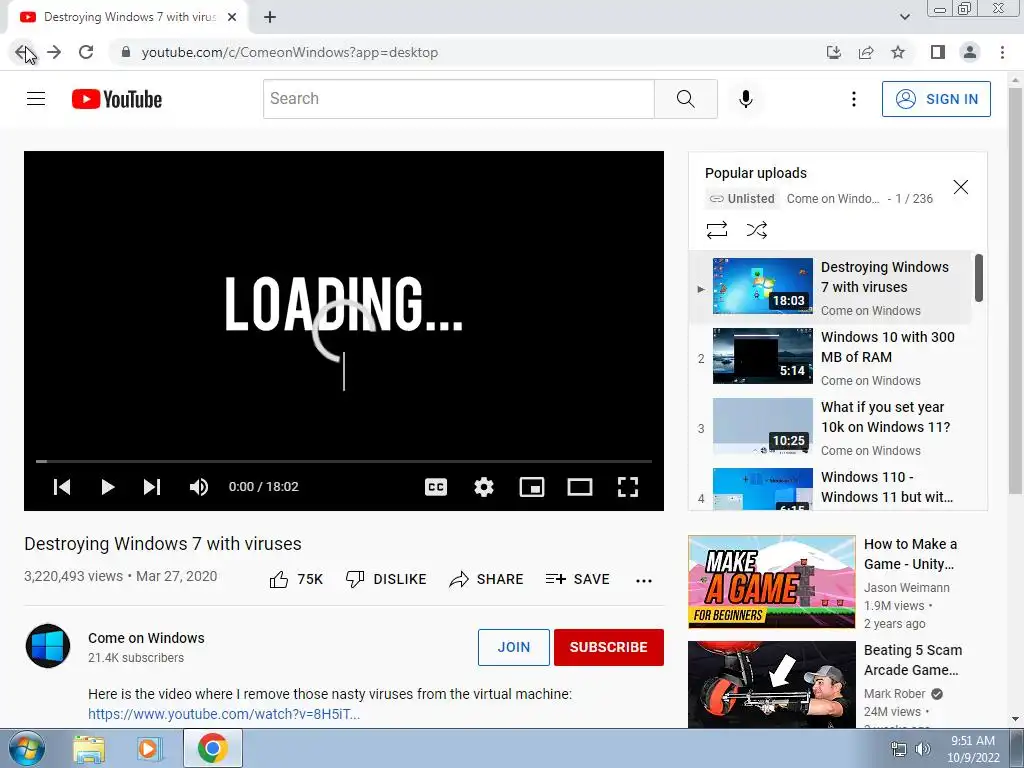Viewport: 1024px width, 768px height.
Task: Share this page via address bar icon
Action: click(x=866, y=52)
